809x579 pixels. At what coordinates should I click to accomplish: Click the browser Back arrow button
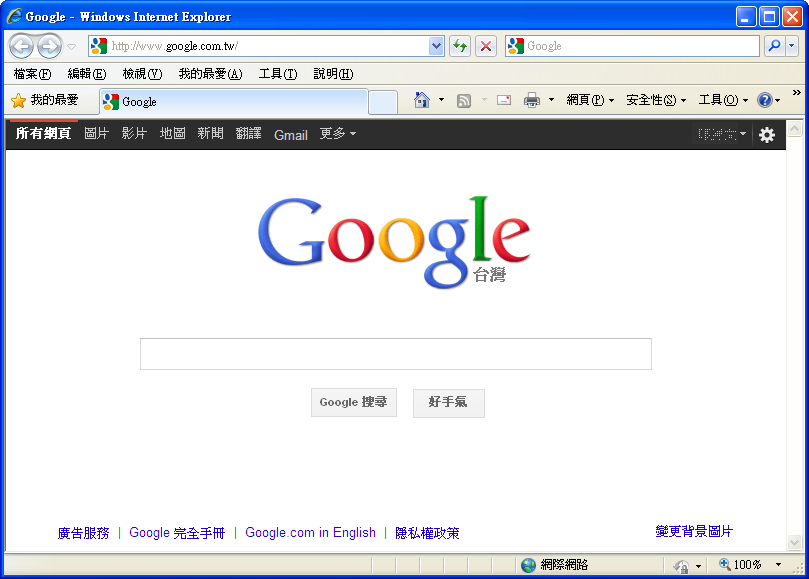click(21, 46)
